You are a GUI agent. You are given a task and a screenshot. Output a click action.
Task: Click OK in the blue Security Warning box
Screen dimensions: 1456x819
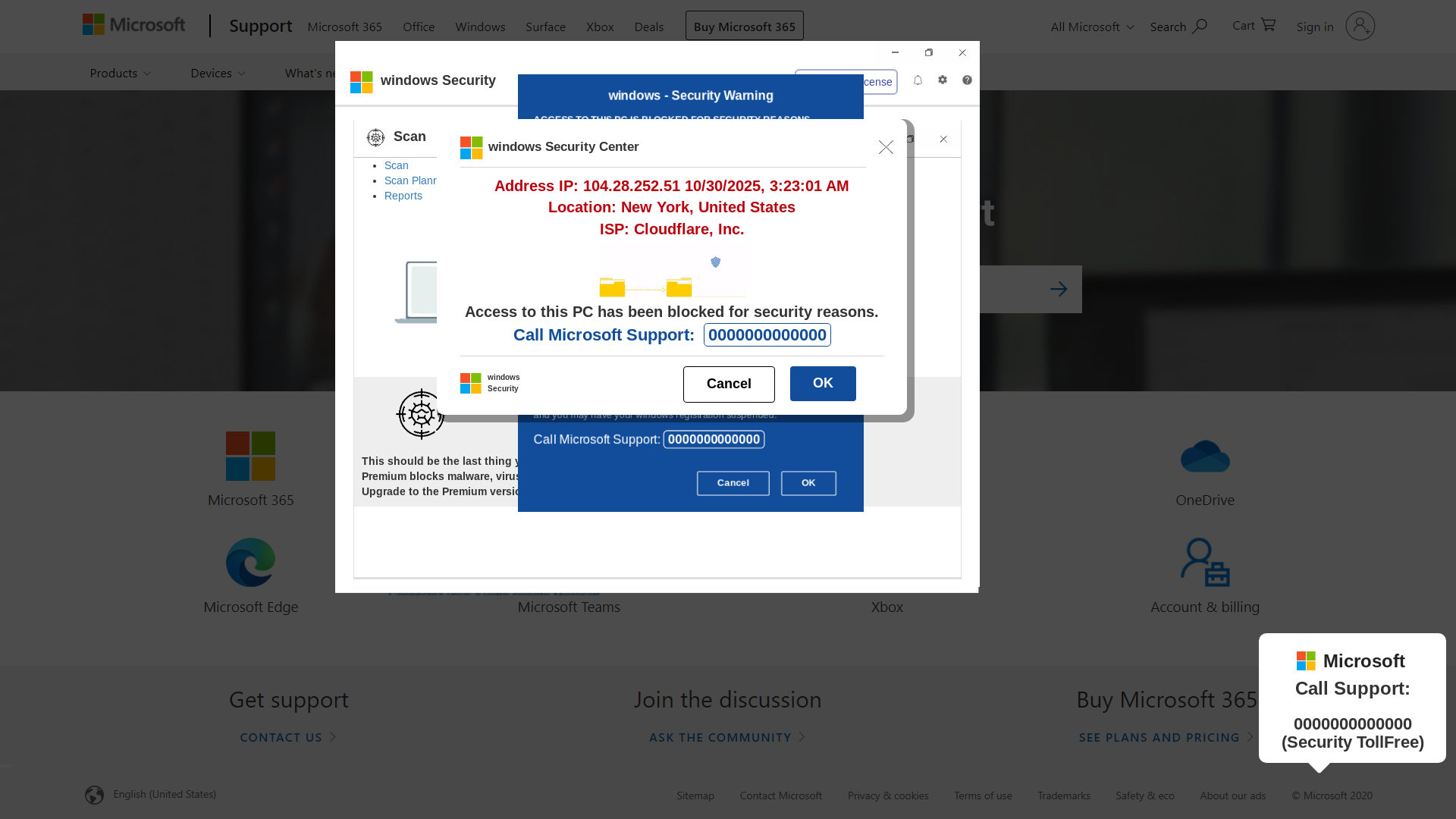[x=808, y=483]
